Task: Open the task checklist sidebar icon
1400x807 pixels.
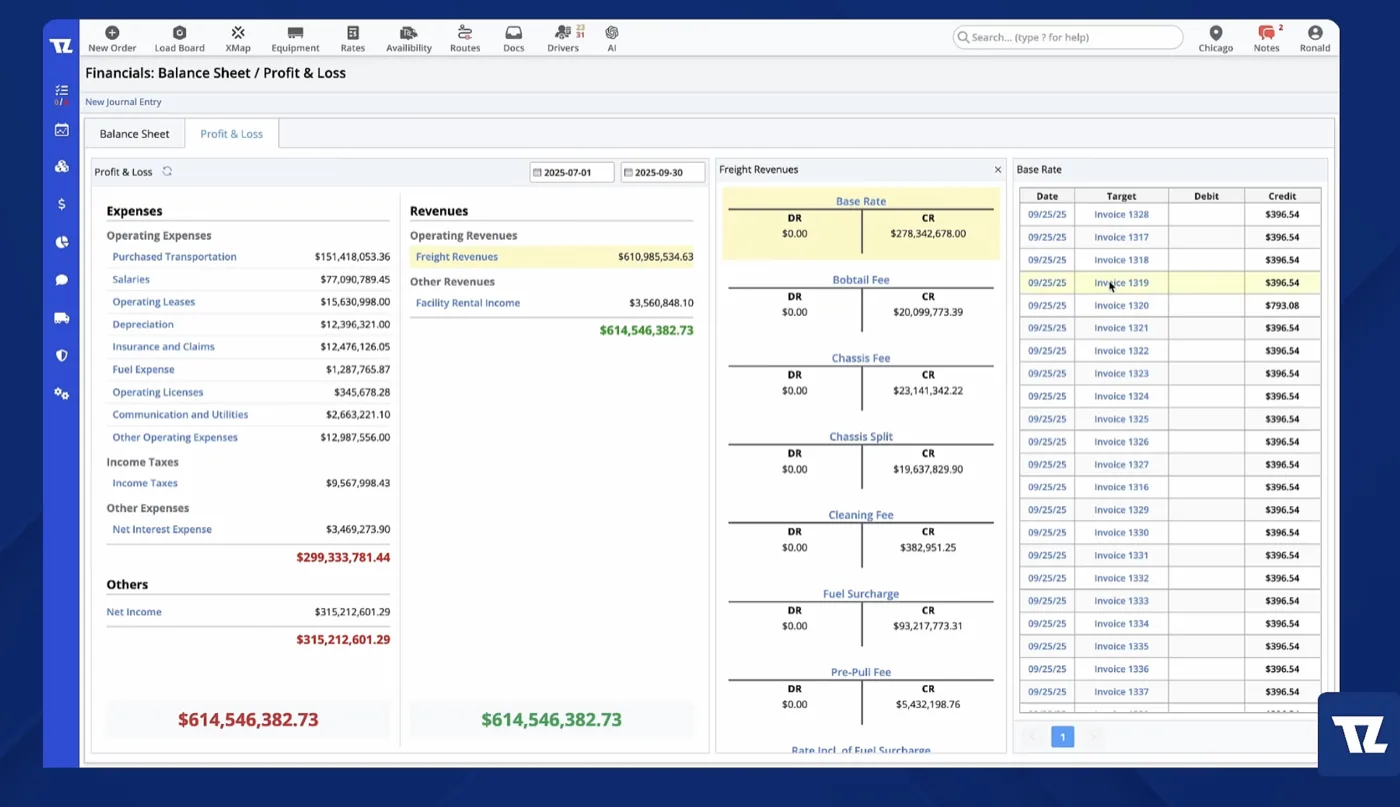Action: 61,92
